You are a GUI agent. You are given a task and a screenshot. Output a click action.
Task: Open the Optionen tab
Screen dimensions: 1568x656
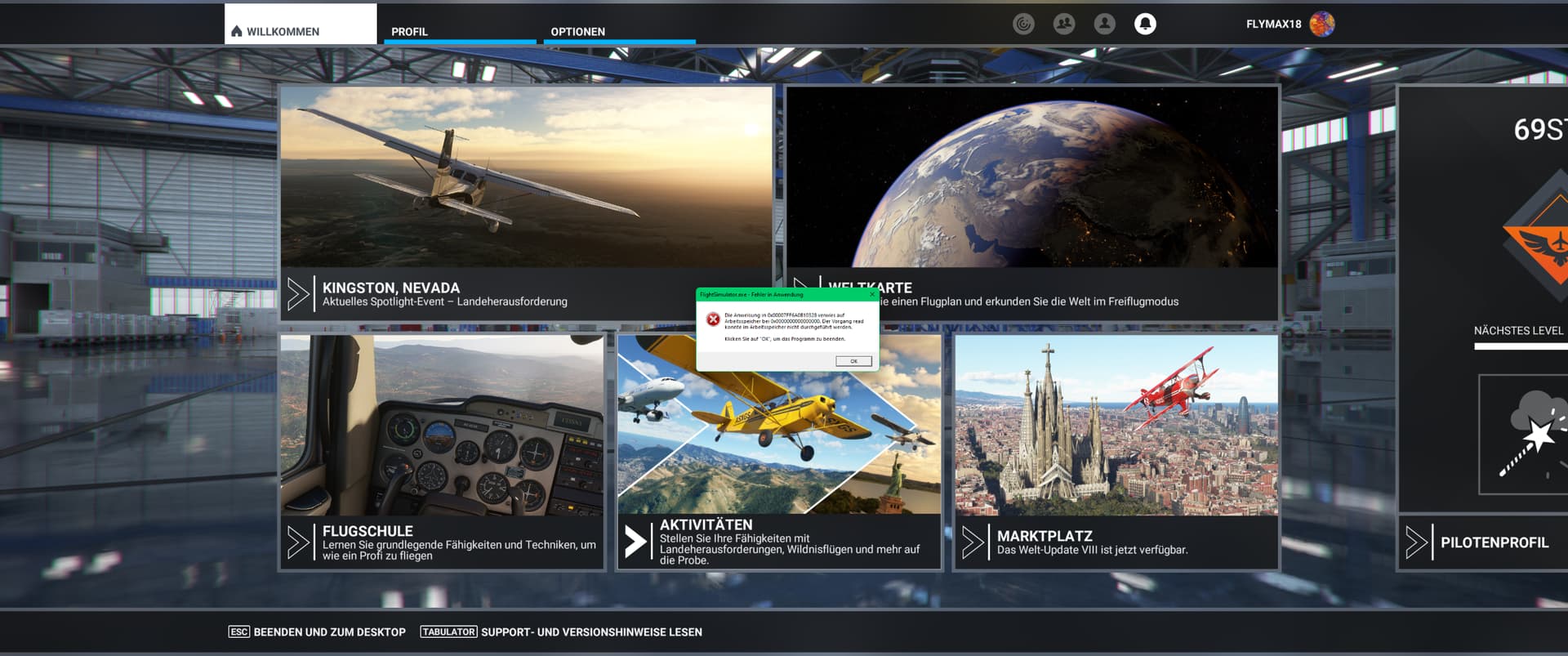pos(577,31)
